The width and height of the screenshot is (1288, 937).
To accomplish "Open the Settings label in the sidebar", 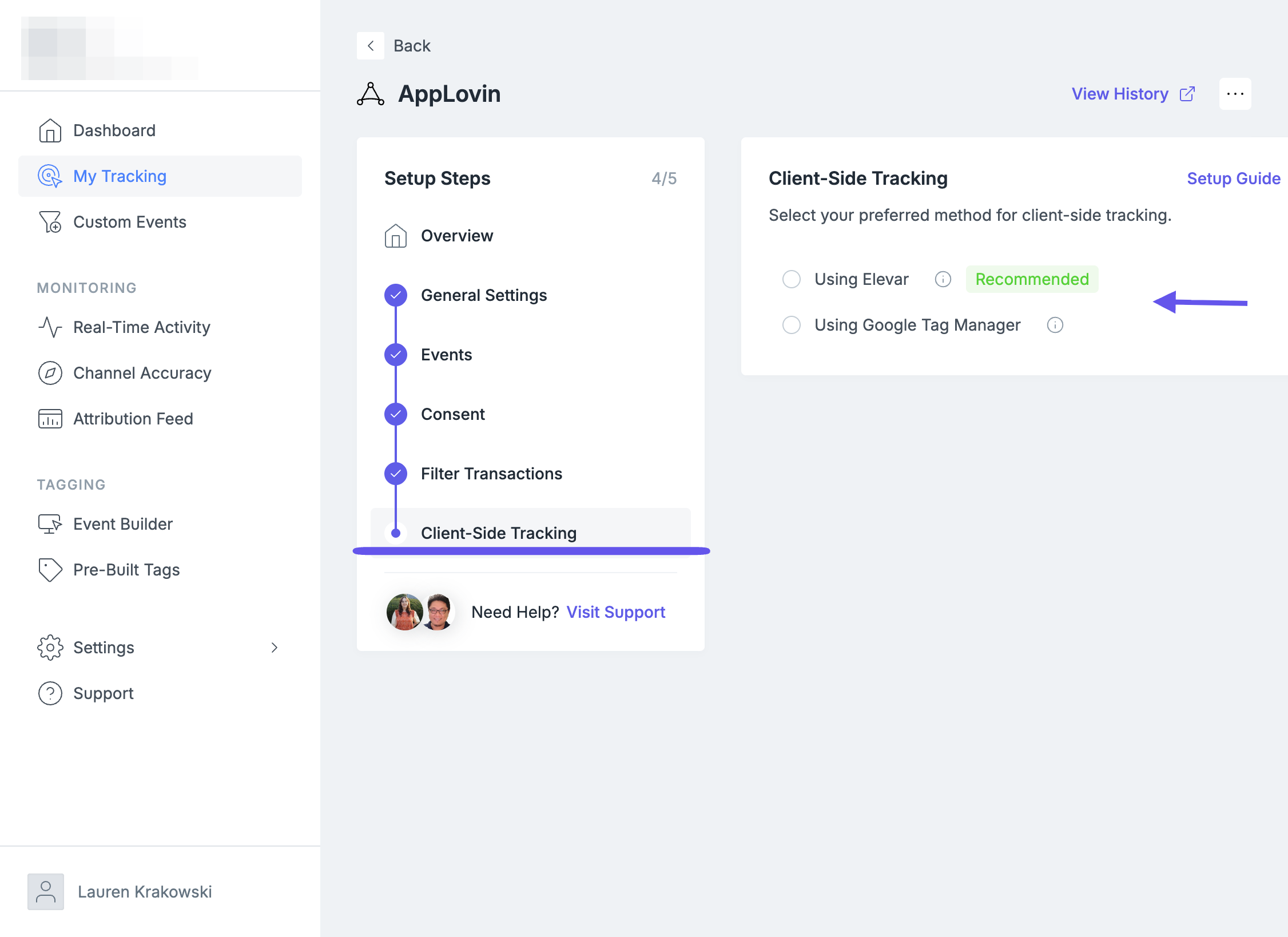I will (104, 648).
